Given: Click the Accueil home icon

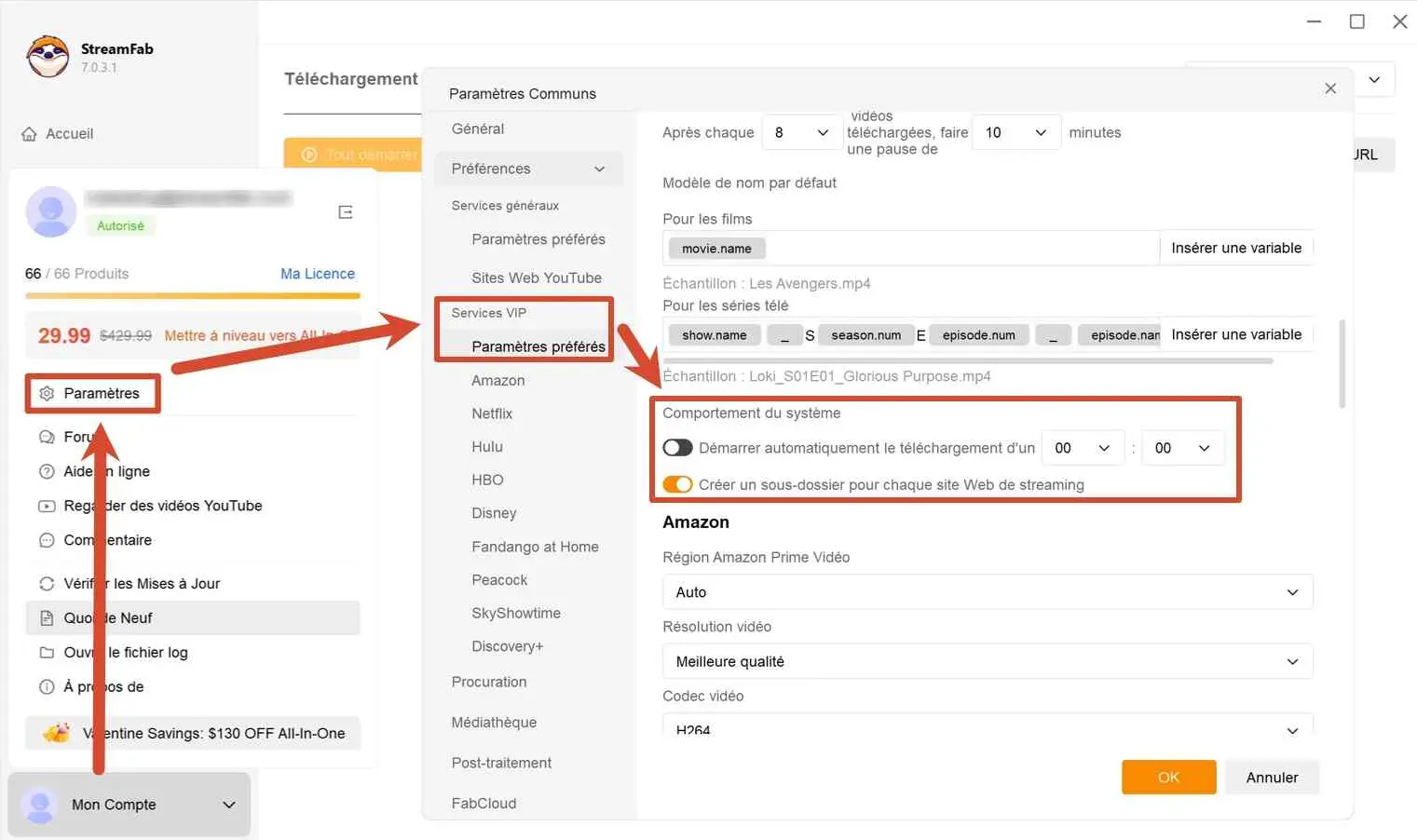Looking at the screenshot, I should 29,134.
